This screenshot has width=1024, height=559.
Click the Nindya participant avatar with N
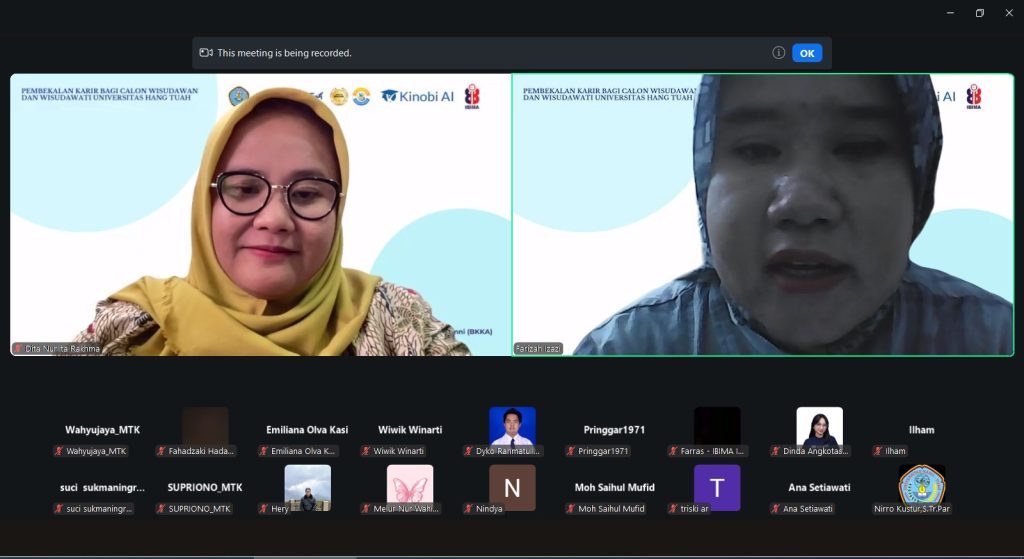[x=512, y=488]
